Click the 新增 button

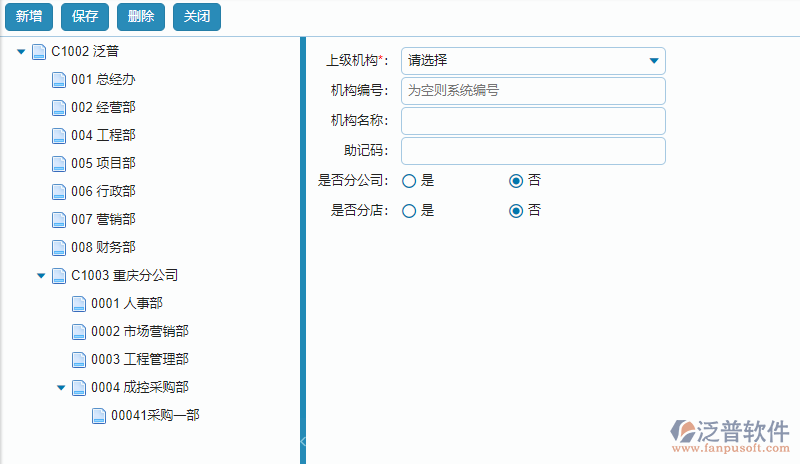pos(29,16)
